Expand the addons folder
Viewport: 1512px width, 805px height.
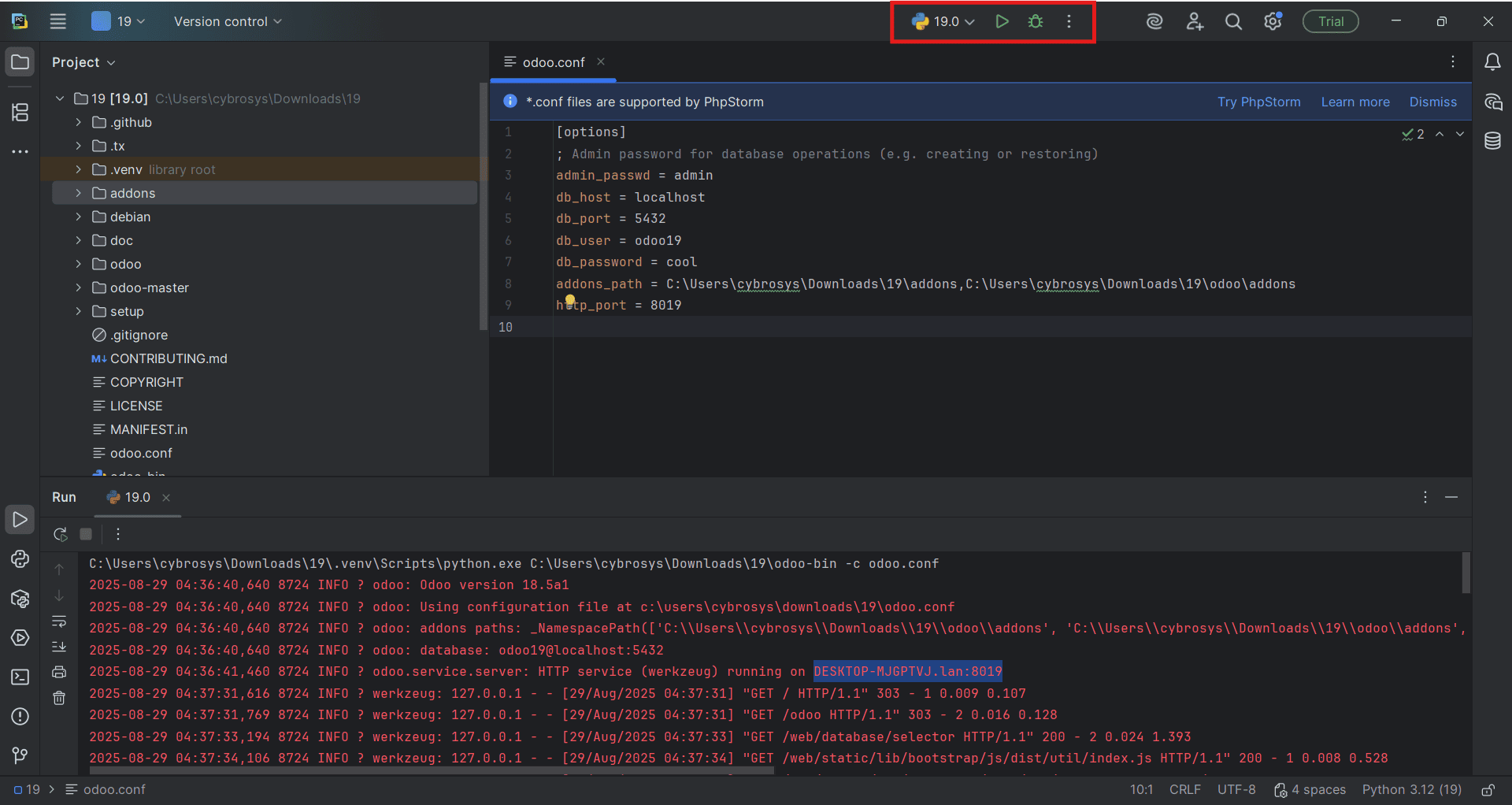point(78,193)
